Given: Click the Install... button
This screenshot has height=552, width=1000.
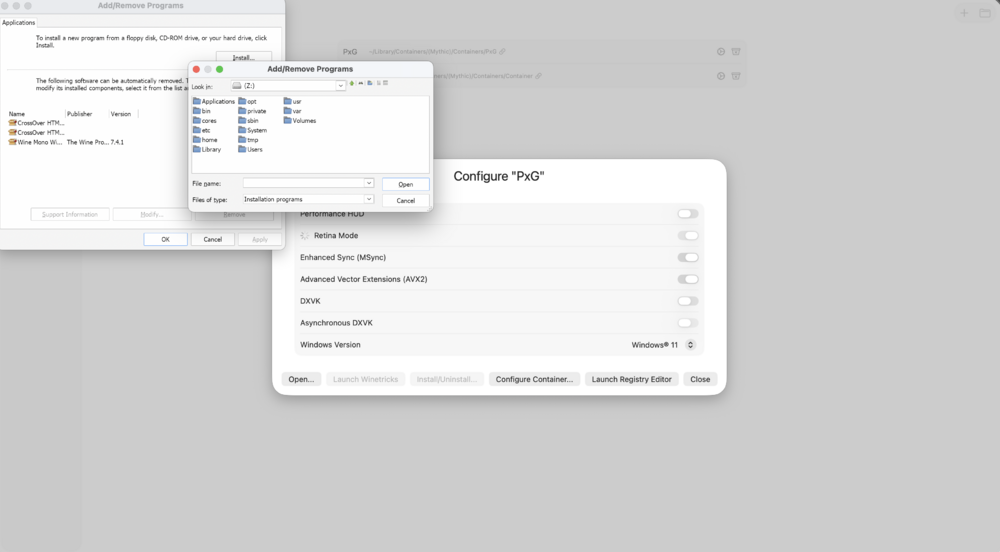Looking at the screenshot, I should tap(244, 57).
